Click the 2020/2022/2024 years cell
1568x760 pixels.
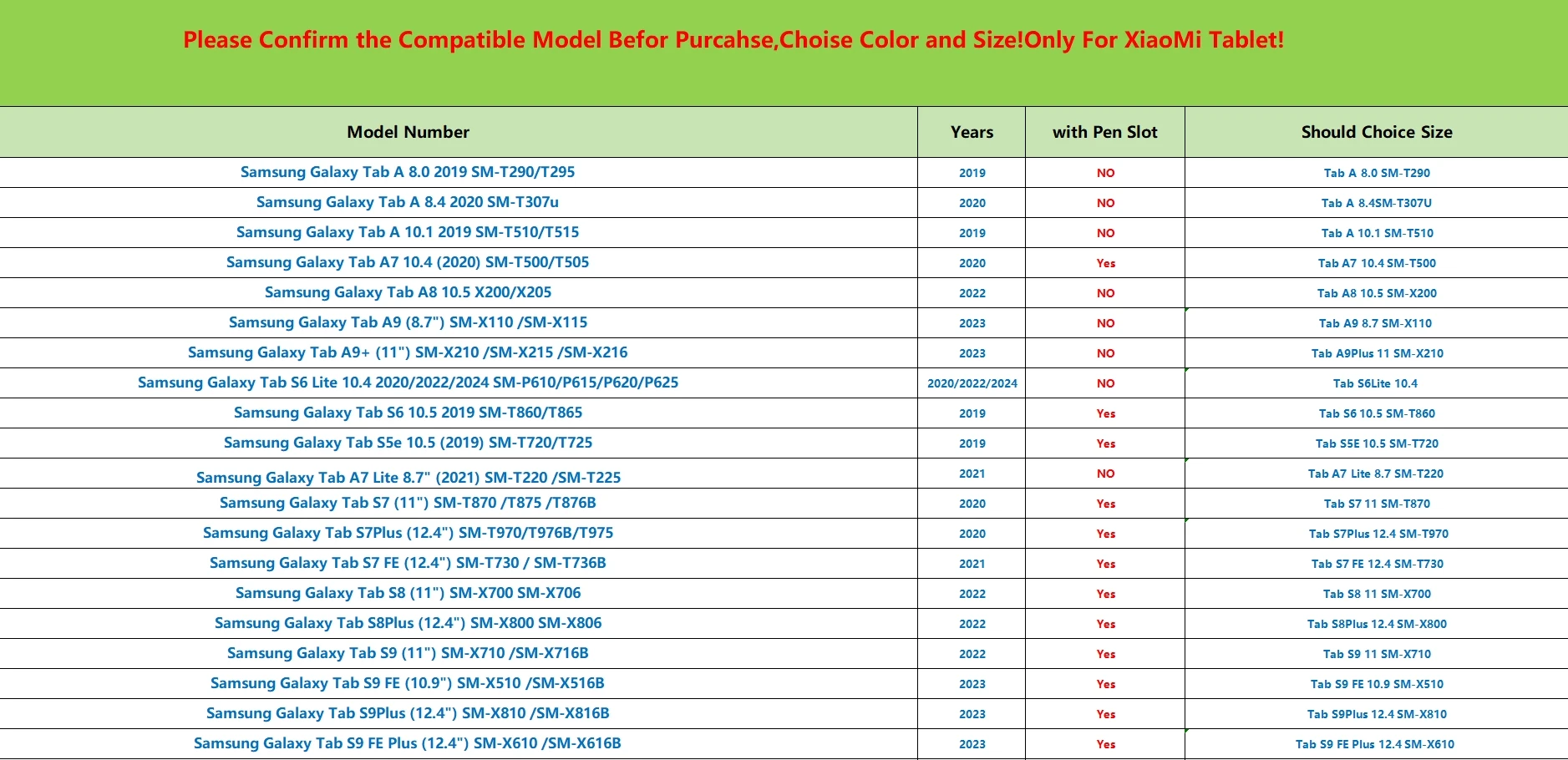[972, 383]
